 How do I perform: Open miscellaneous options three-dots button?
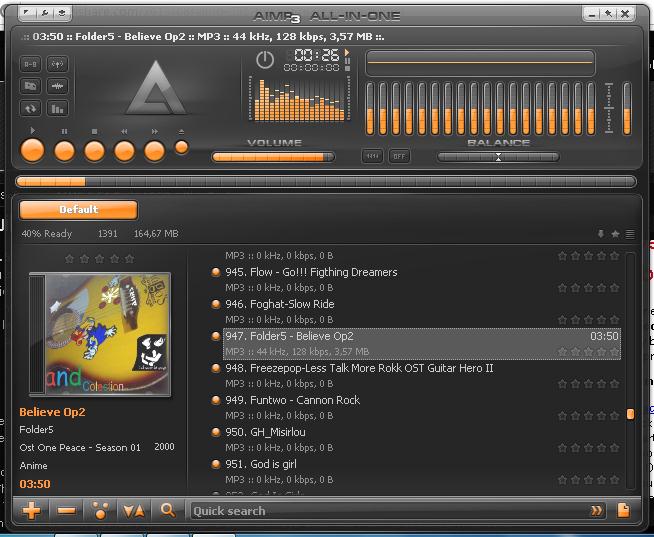[x=100, y=510]
